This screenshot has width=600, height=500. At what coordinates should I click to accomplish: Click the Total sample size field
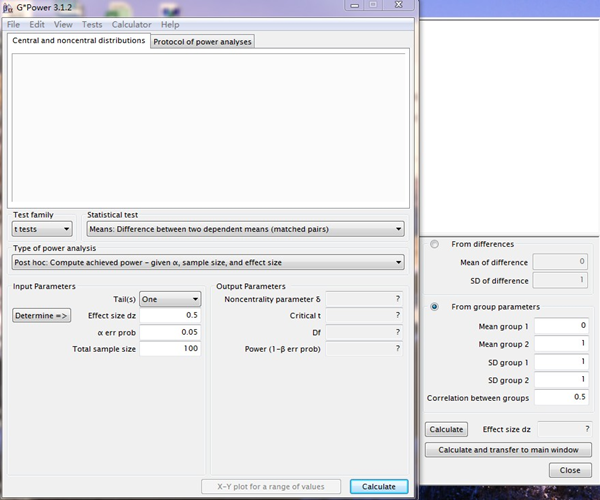(x=170, y=349)
